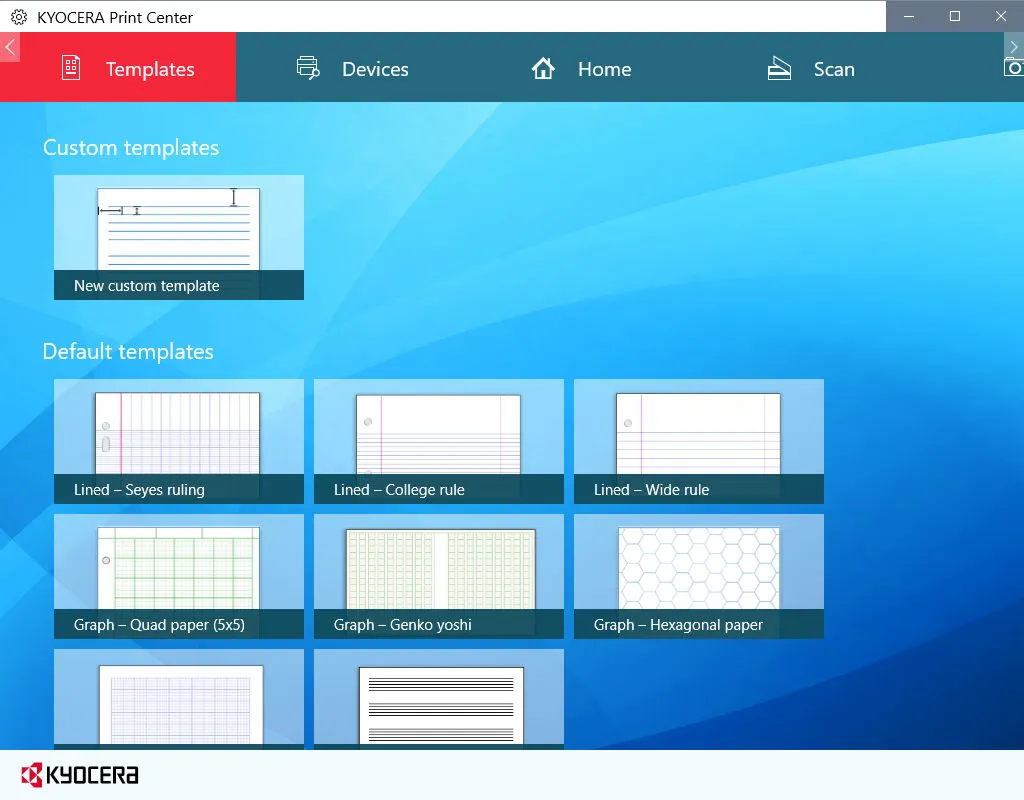Click the Kyocera logo at bottom
Viewport: 1024px width, 800px height.
click(x=80, y=775)
